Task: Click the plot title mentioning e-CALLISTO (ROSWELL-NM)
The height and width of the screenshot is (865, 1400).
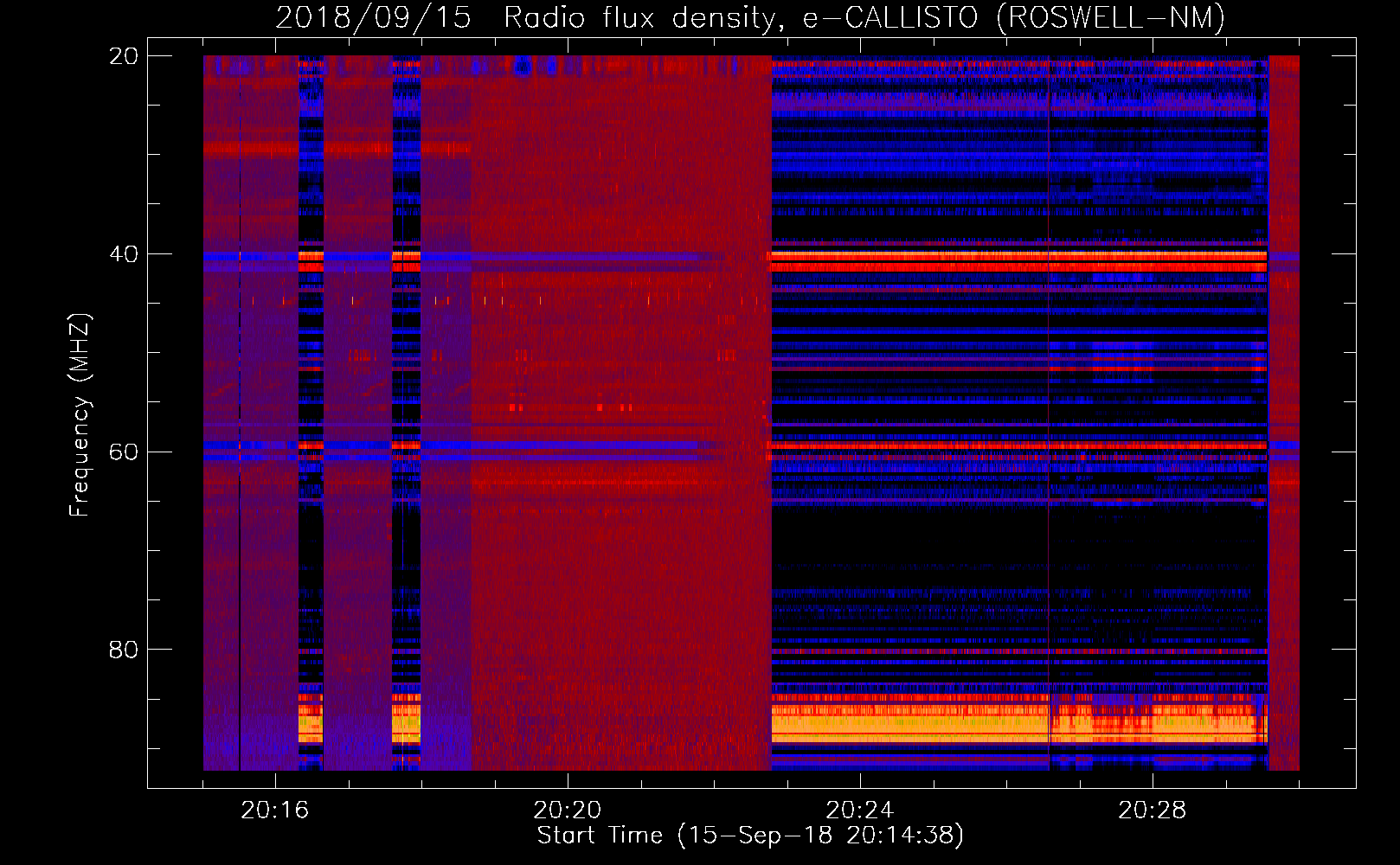Action: 750,17
